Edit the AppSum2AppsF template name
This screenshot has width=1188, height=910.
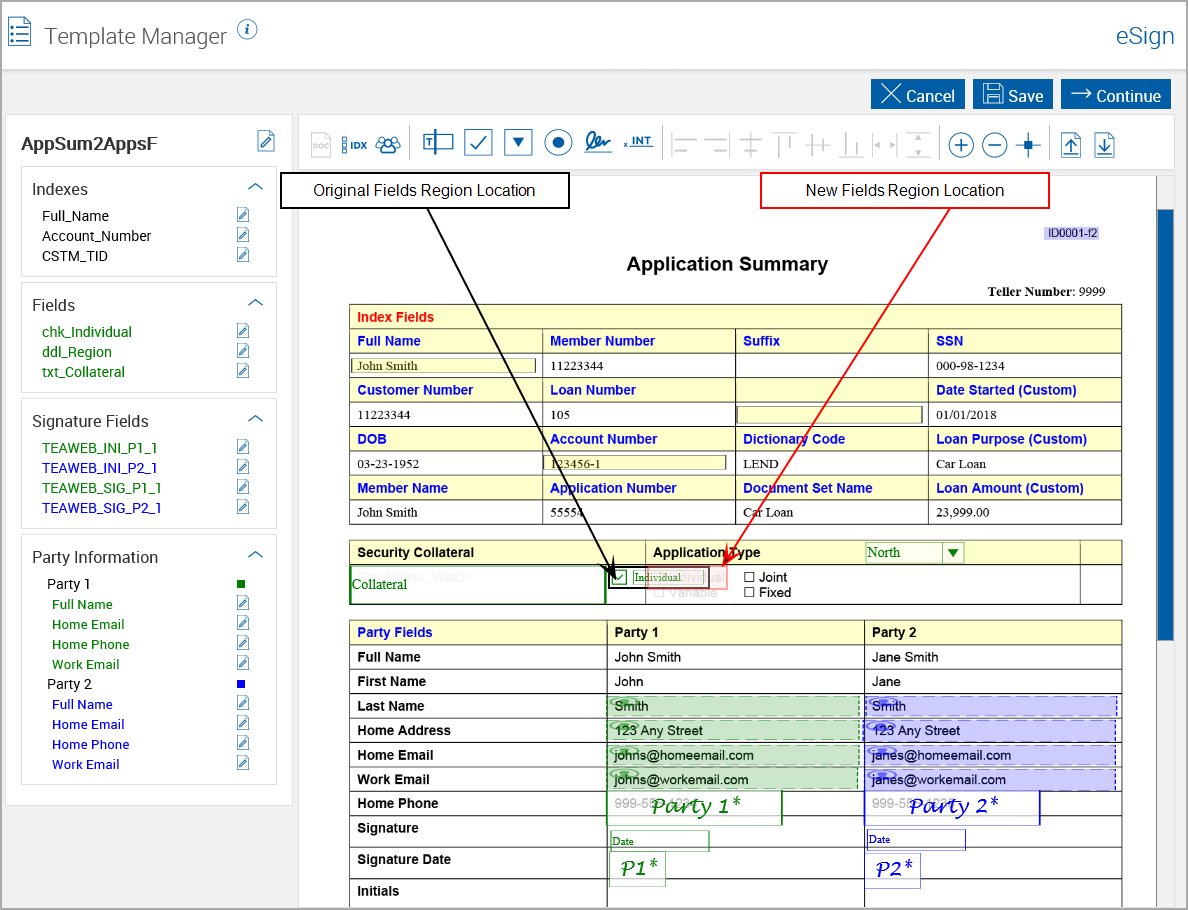266,141
